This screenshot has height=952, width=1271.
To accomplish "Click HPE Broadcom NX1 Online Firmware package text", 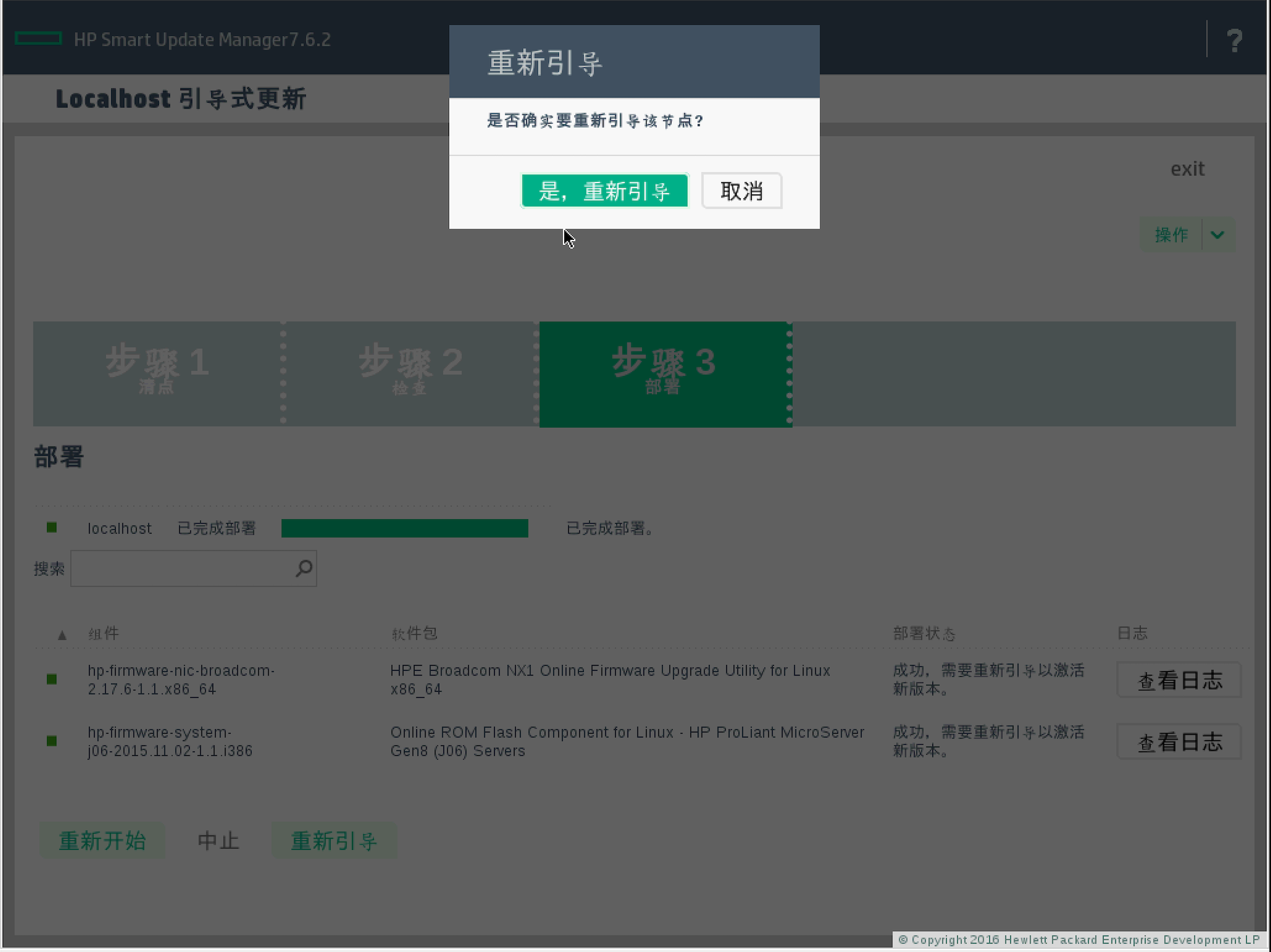I will click(x=610, y=680).
